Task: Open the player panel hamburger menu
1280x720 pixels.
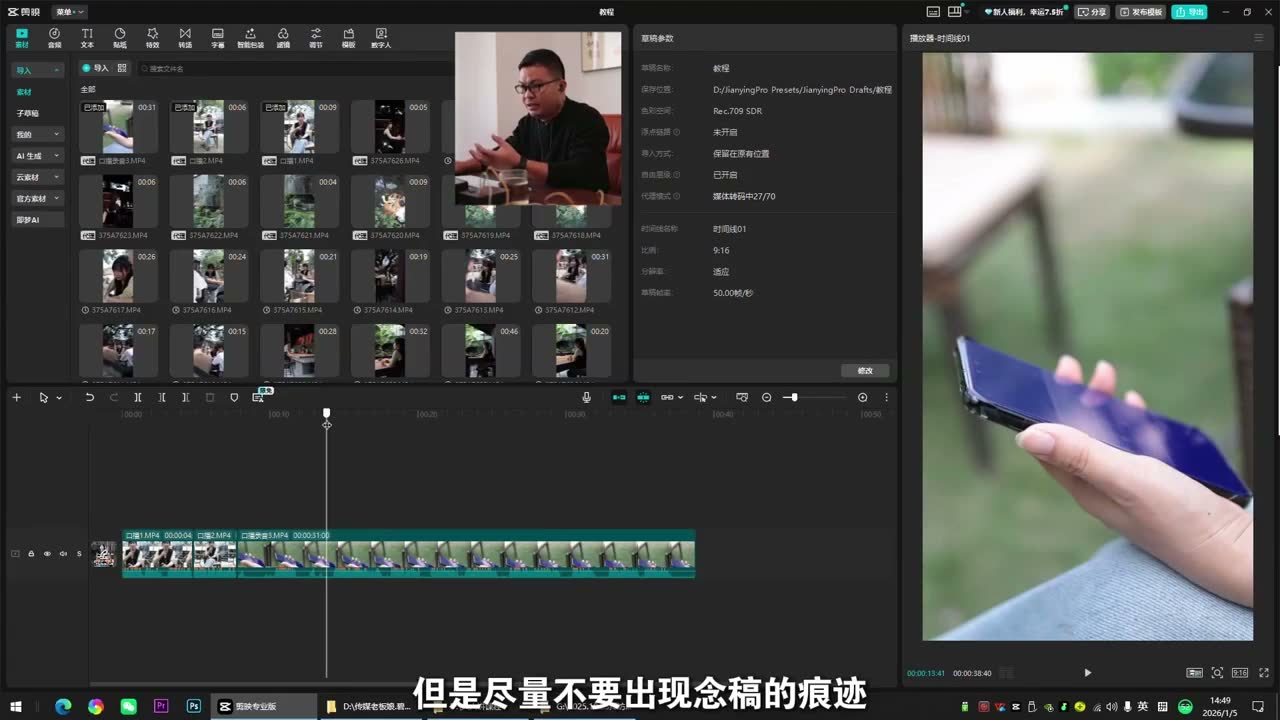Action: coord(1258,38)
